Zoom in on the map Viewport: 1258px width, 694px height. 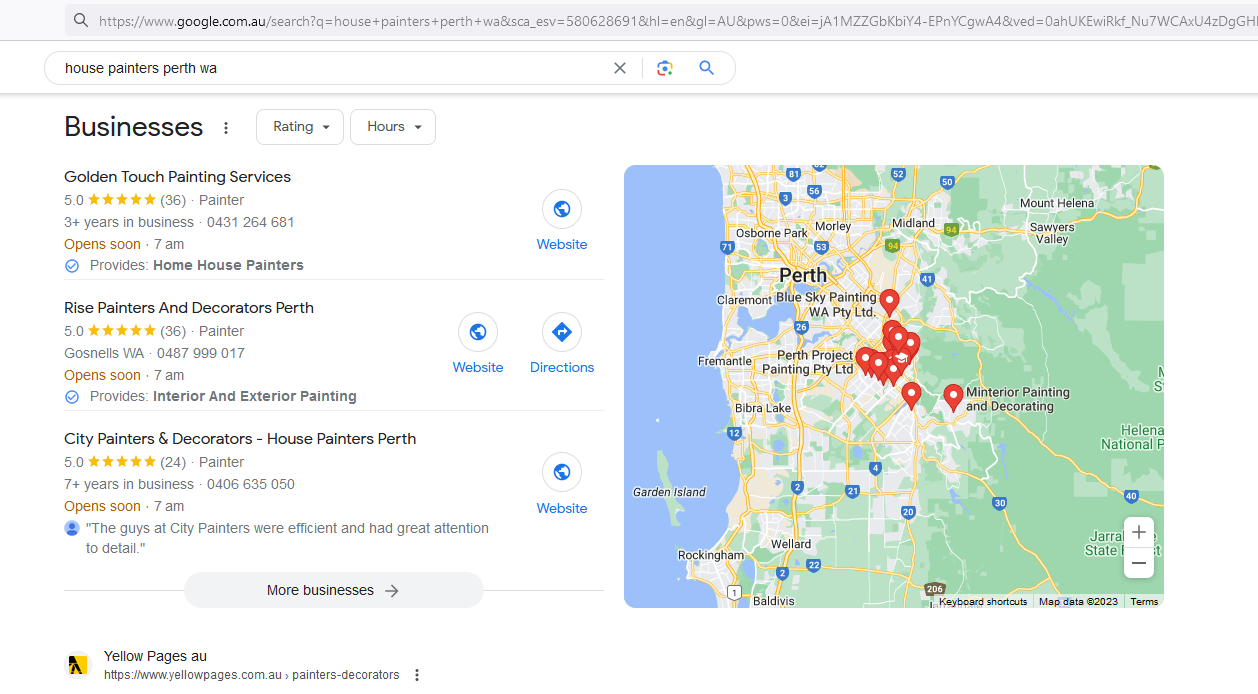click(x=1139, y=532)
